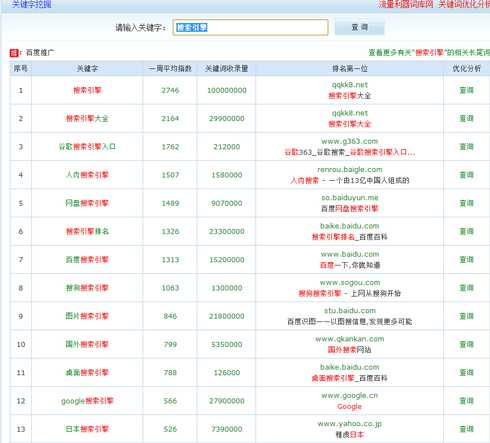Image resolution: width=490 pixels, height=443 pixels.
Task: Open the www.google.cn link in row 12
Action: (349, 396)
